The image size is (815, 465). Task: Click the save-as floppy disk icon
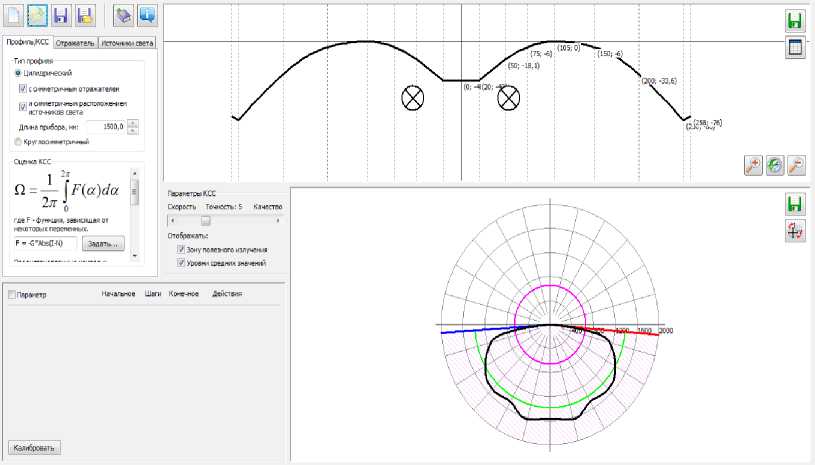coord(85,16)
